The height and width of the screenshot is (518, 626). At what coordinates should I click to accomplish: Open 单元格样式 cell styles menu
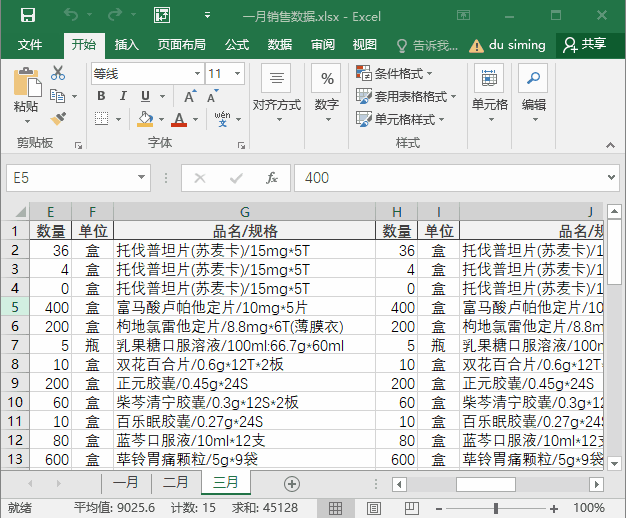point(400,119)
